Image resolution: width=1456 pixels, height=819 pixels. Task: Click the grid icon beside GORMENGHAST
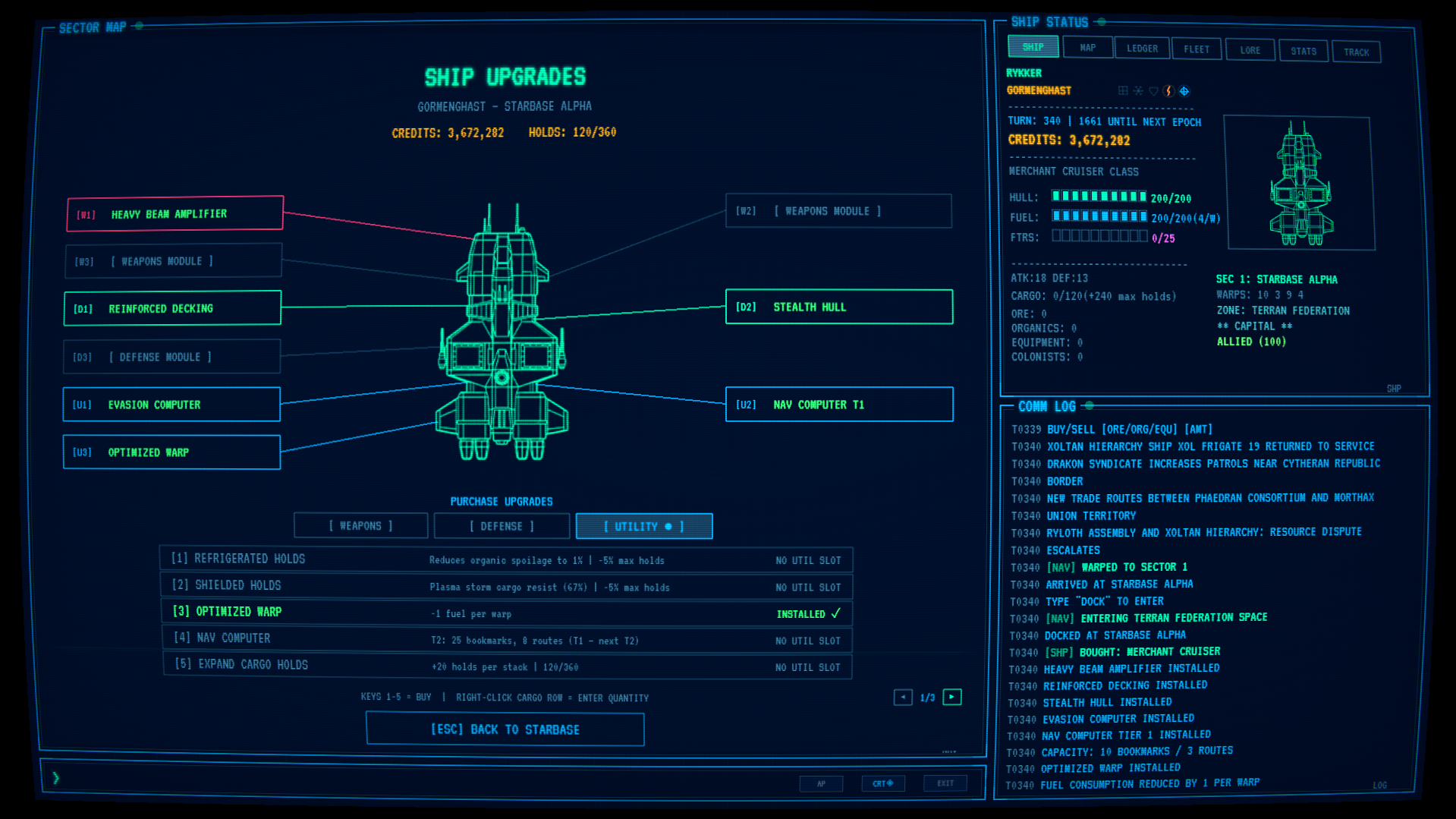(x=1123, y=91)
